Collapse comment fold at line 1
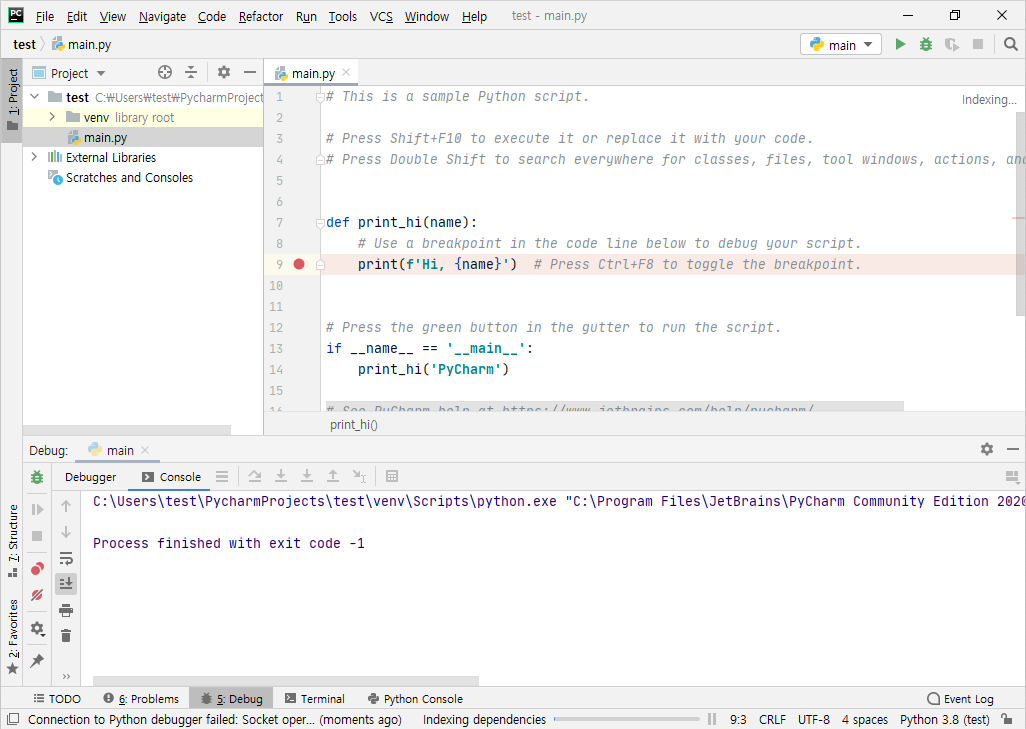This screenshot has width=1026, height=729. click(x=320, y=97)
